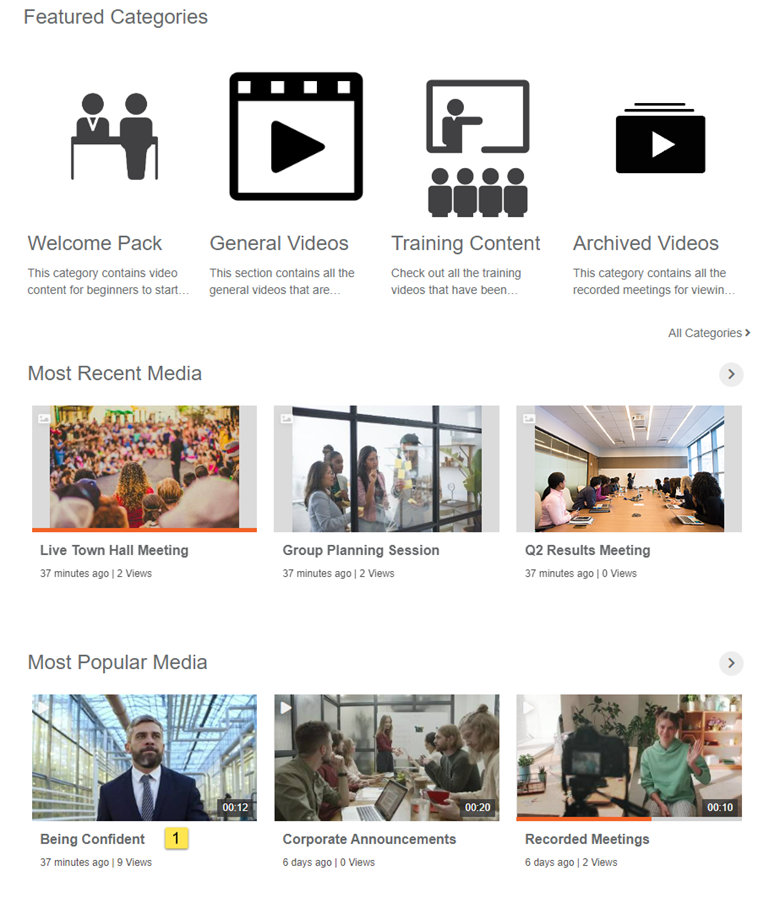
Task: Click the yellow badge numbered 1
Action: (x=176, y=838)
